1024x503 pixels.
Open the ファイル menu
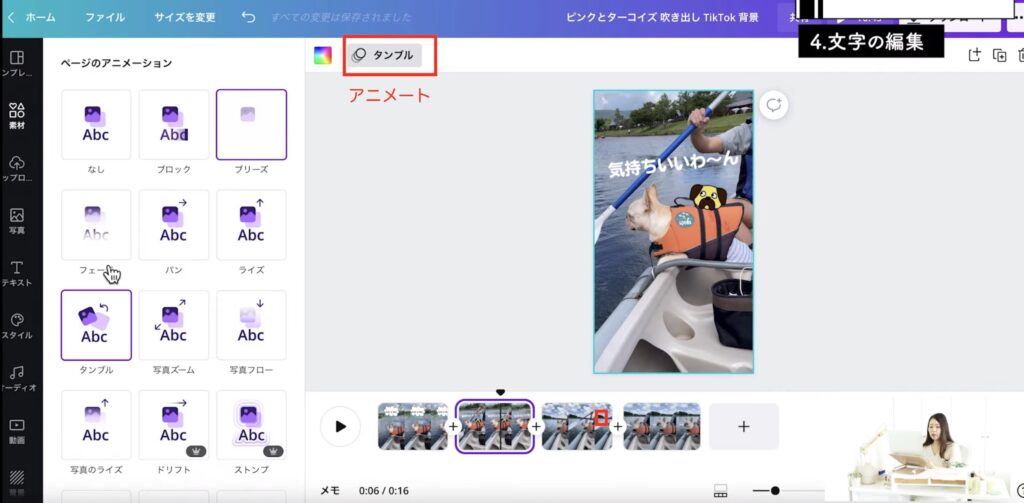(104, 18)
